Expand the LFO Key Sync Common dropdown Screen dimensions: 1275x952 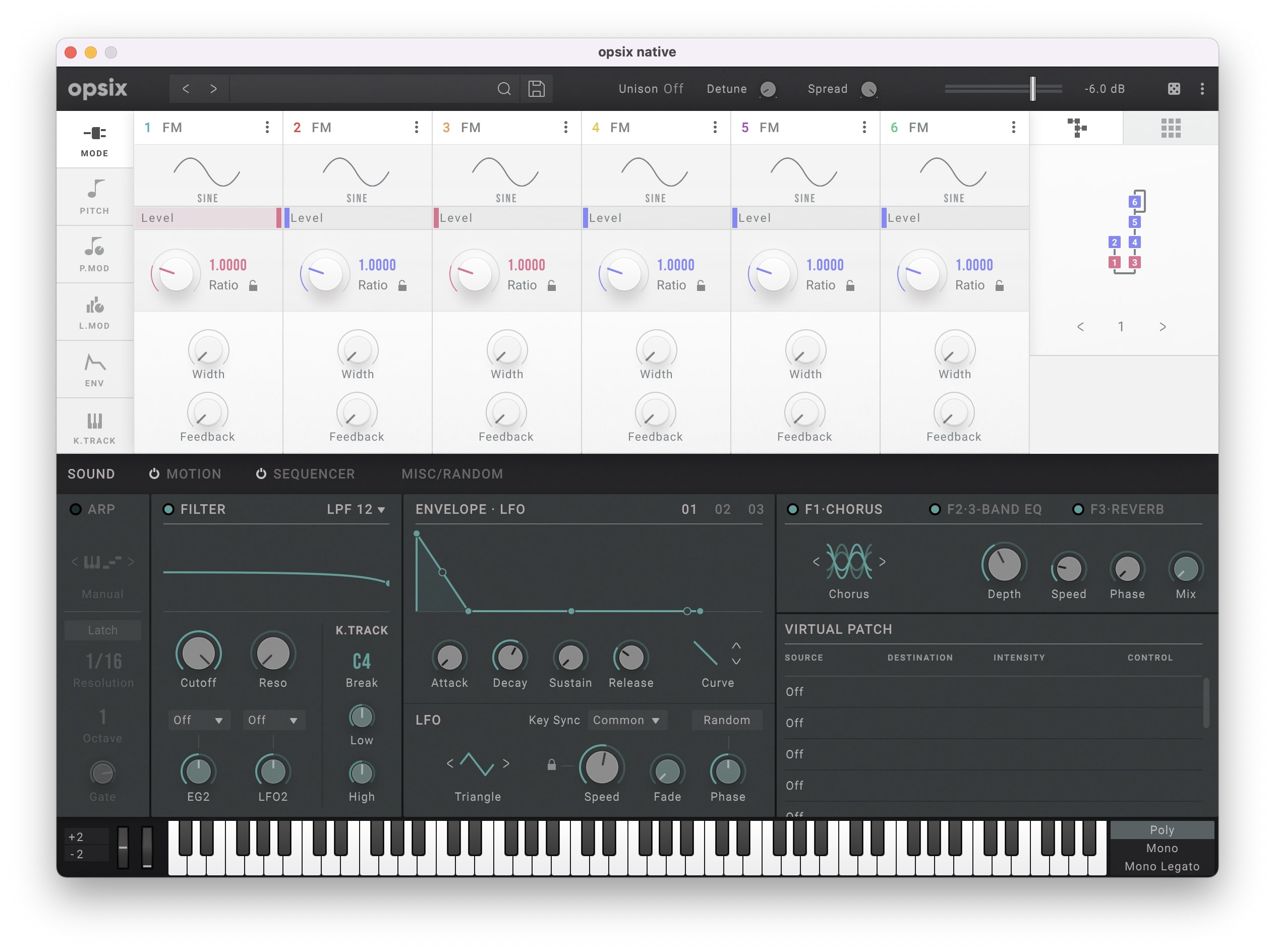coord(626,721)
